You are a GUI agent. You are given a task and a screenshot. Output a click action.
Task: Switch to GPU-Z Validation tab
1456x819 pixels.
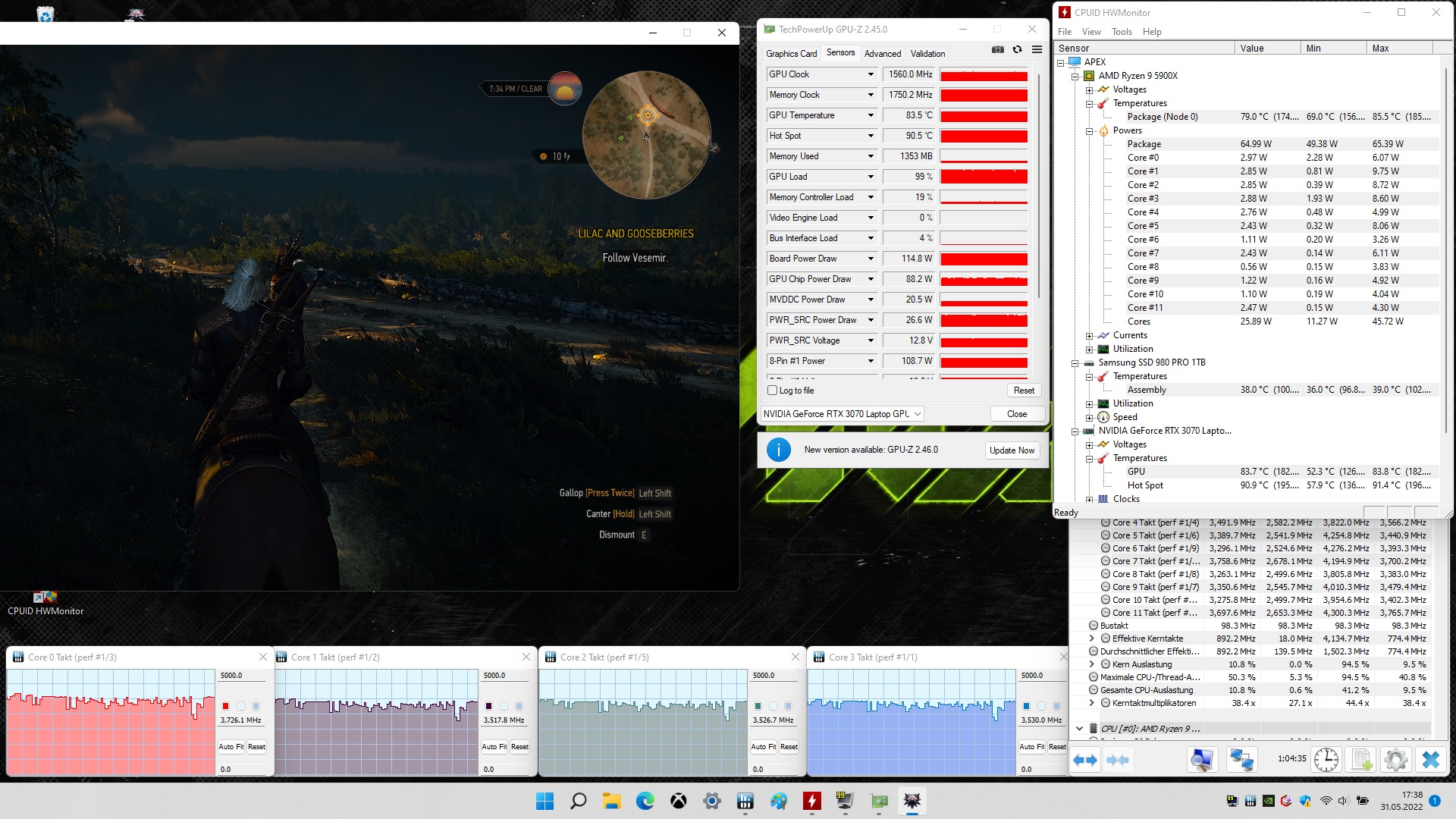(x=927, y=54)
